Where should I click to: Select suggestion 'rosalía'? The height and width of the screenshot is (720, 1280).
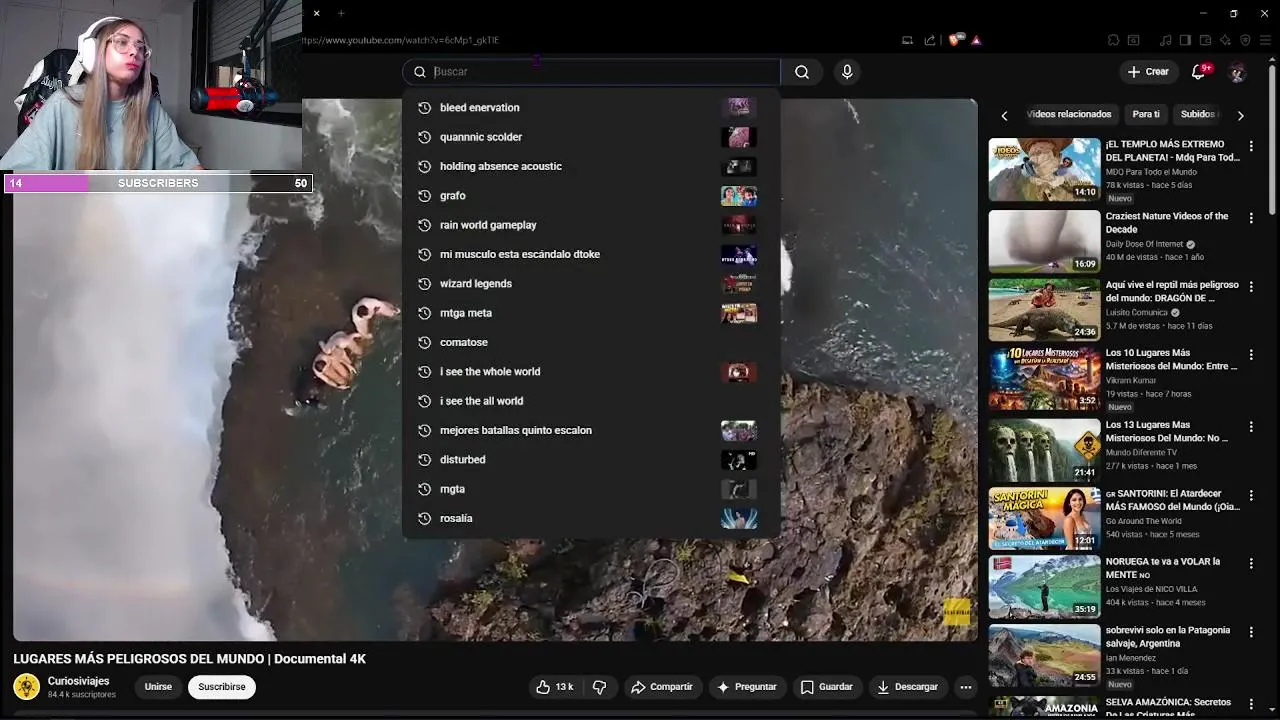(590, 518)
